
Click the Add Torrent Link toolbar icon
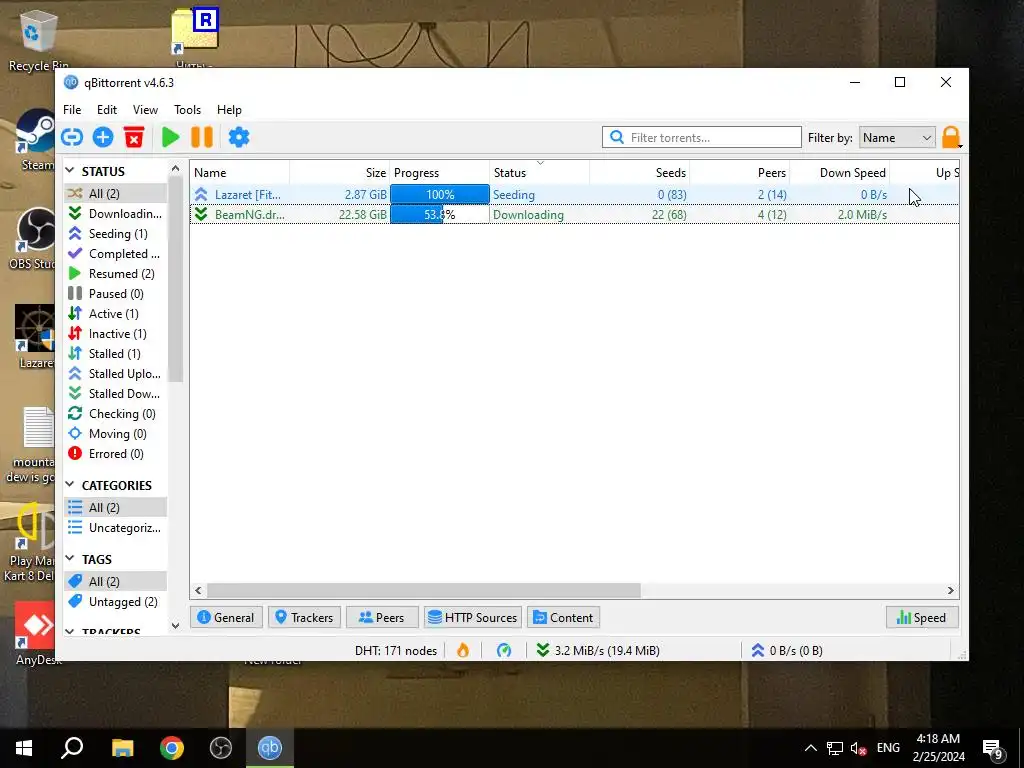coord(72,137)
